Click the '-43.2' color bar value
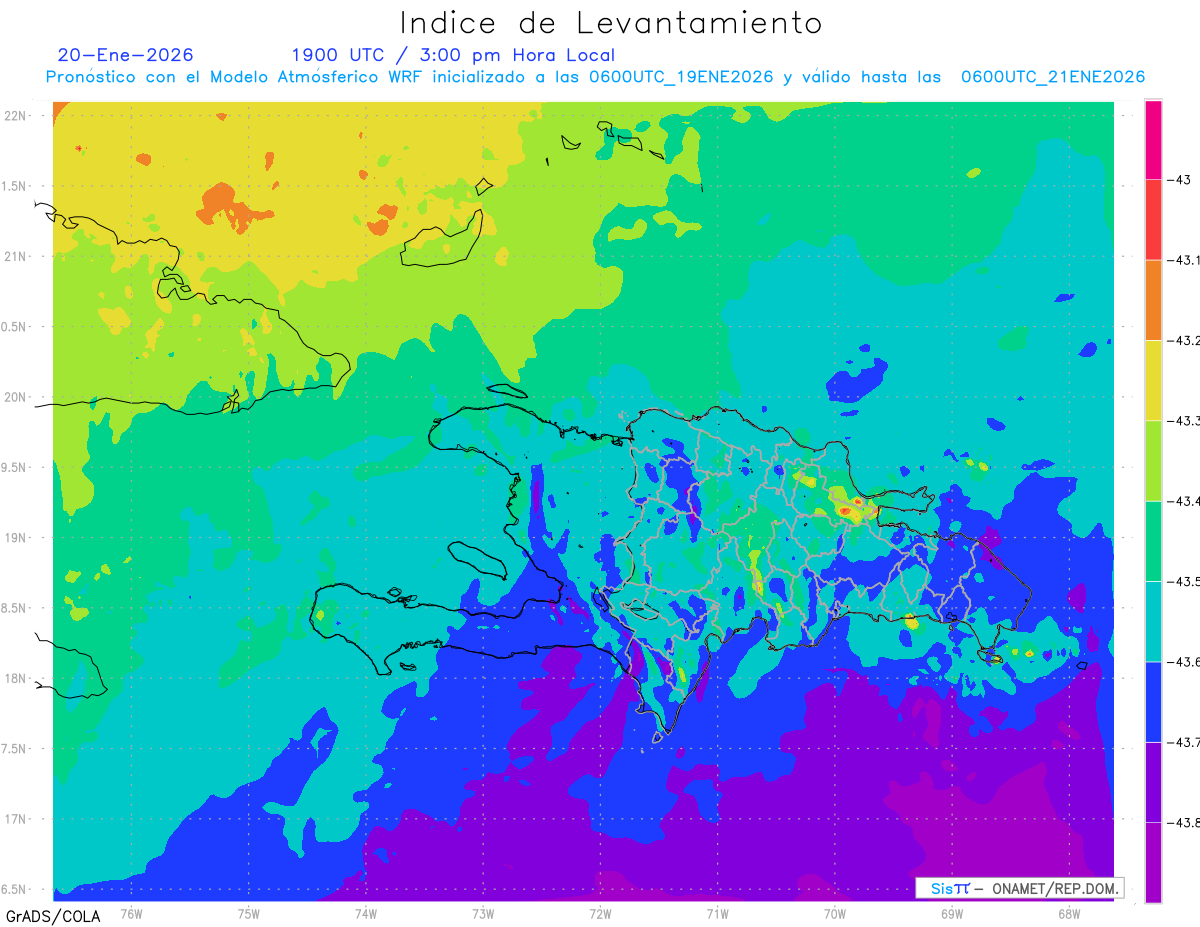 click(1184, 341)
